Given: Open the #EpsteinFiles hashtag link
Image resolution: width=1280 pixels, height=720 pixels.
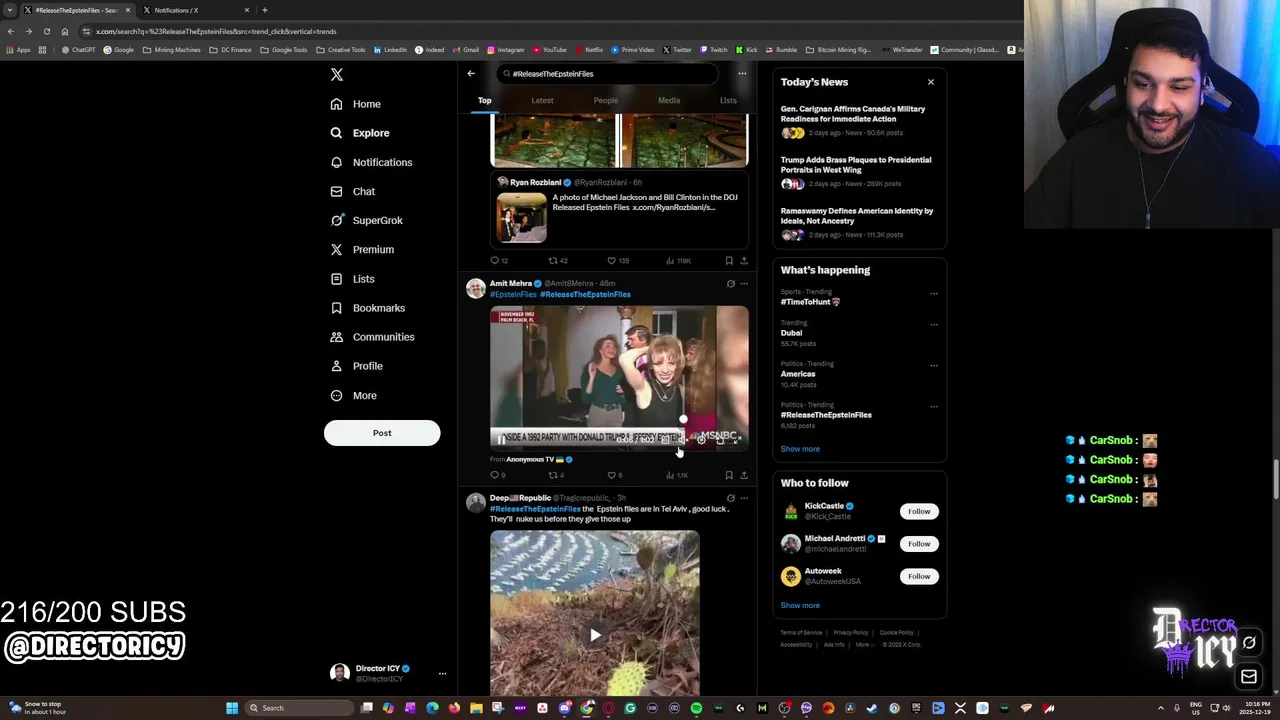Looking at the screenshot, I should [x=513, y=295].
